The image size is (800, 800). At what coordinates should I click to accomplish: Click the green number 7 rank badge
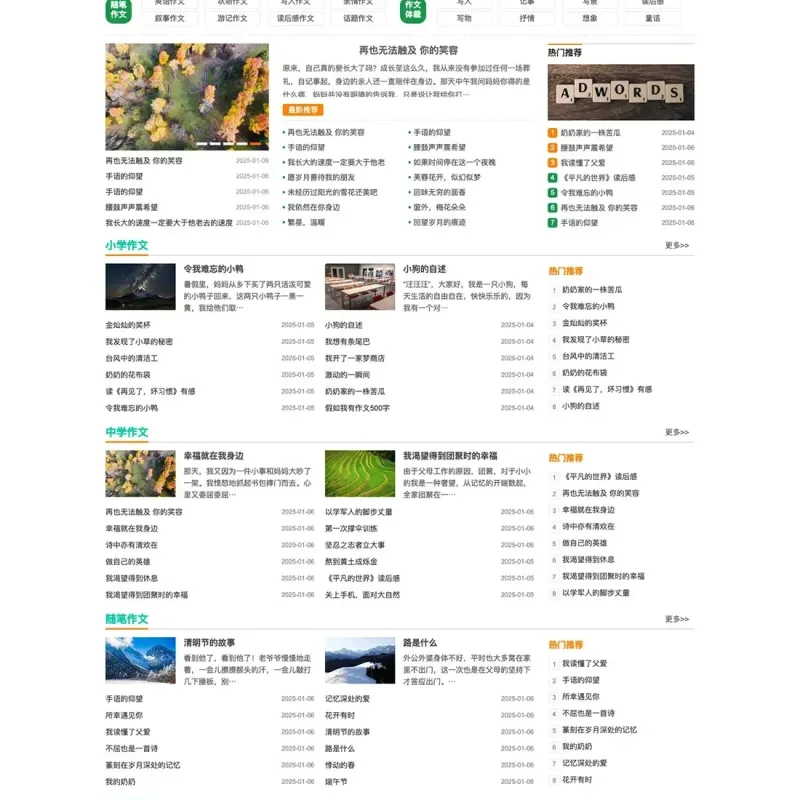click(x=552, y=222)
